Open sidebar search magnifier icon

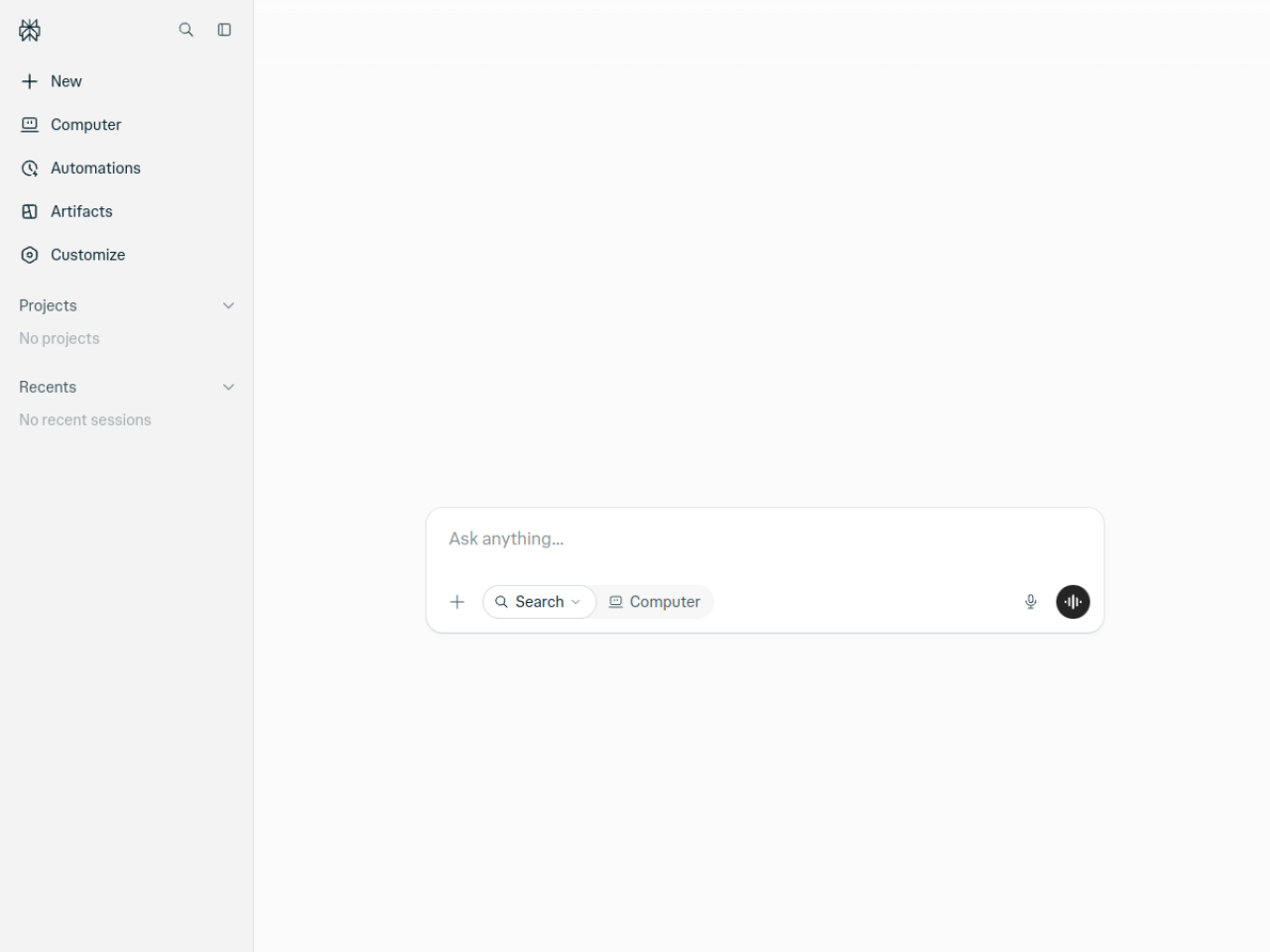tap(186, 30)
